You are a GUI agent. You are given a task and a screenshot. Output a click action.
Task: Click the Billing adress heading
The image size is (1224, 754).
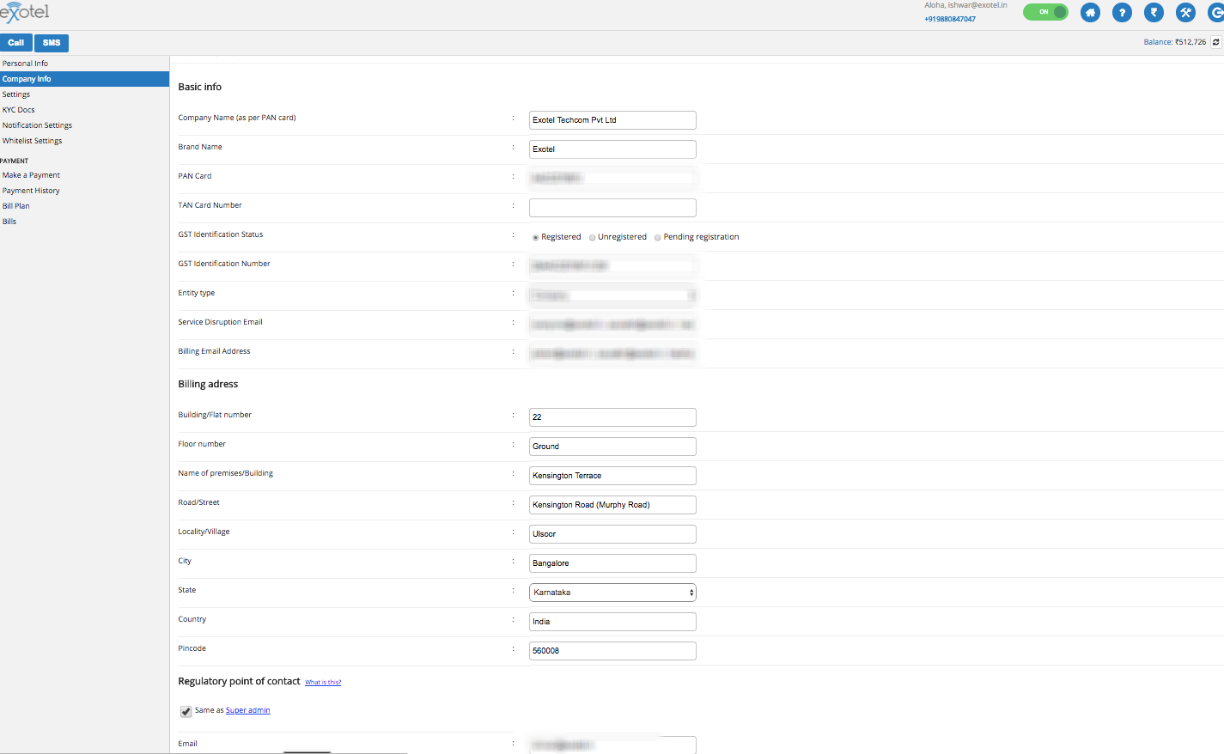pos(208,384)
